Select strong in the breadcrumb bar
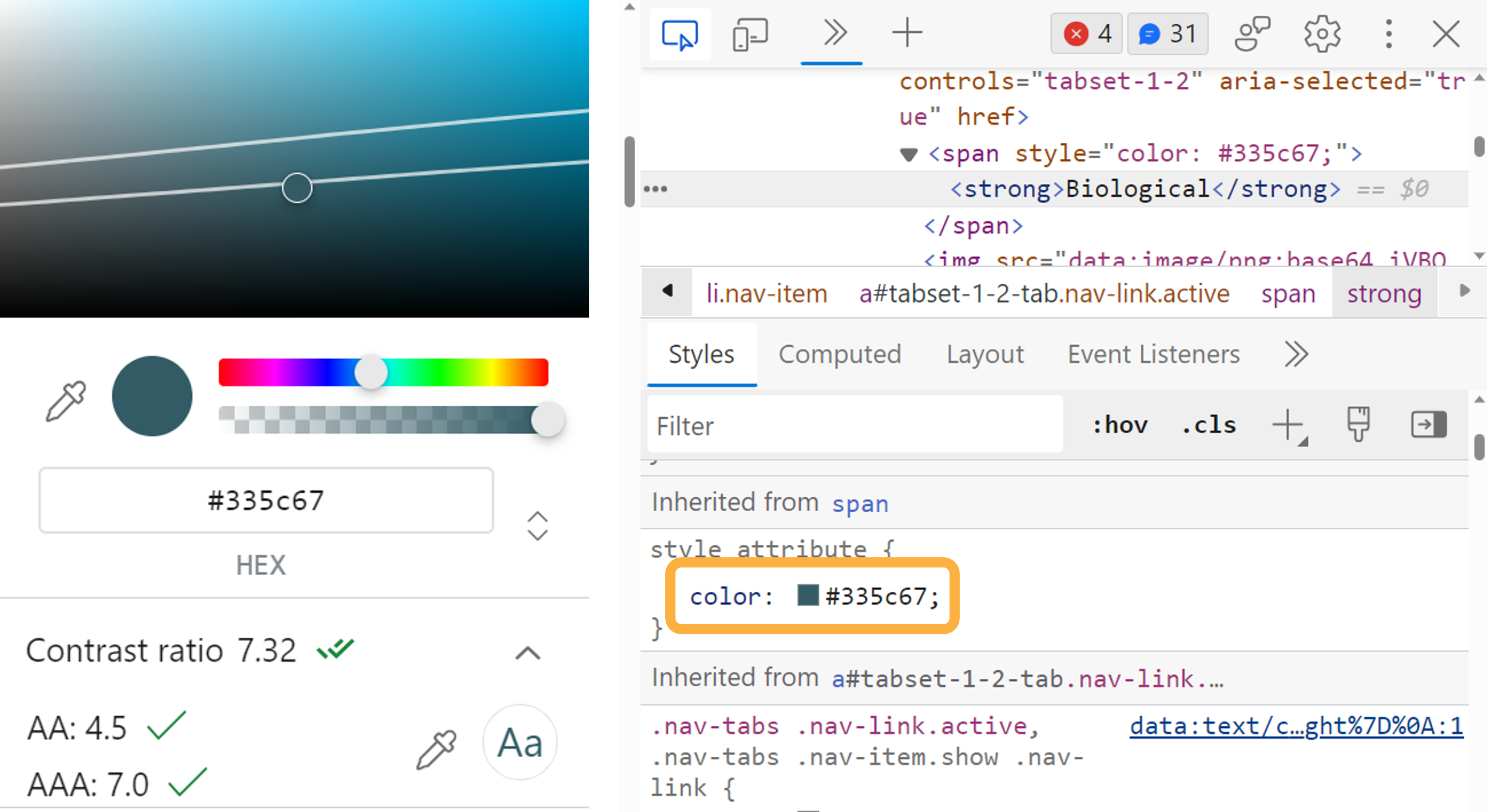1487x812 pixels. 1384,293
